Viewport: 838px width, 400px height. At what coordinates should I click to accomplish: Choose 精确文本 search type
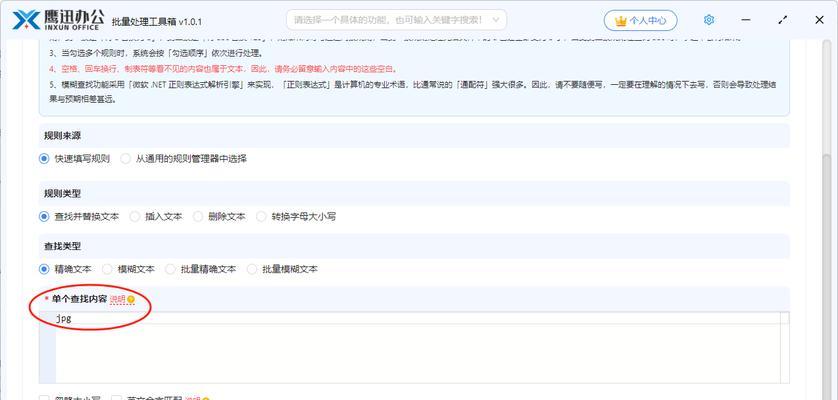65,269
